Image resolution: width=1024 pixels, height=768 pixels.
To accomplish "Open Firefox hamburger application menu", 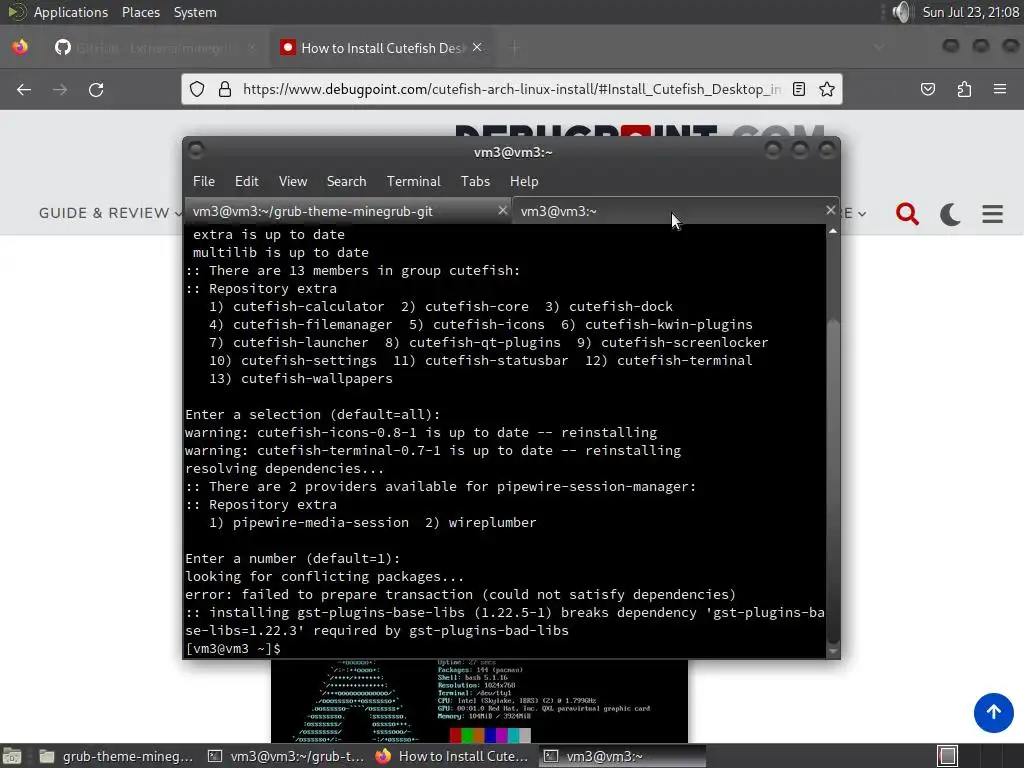I will point(1000,89).
